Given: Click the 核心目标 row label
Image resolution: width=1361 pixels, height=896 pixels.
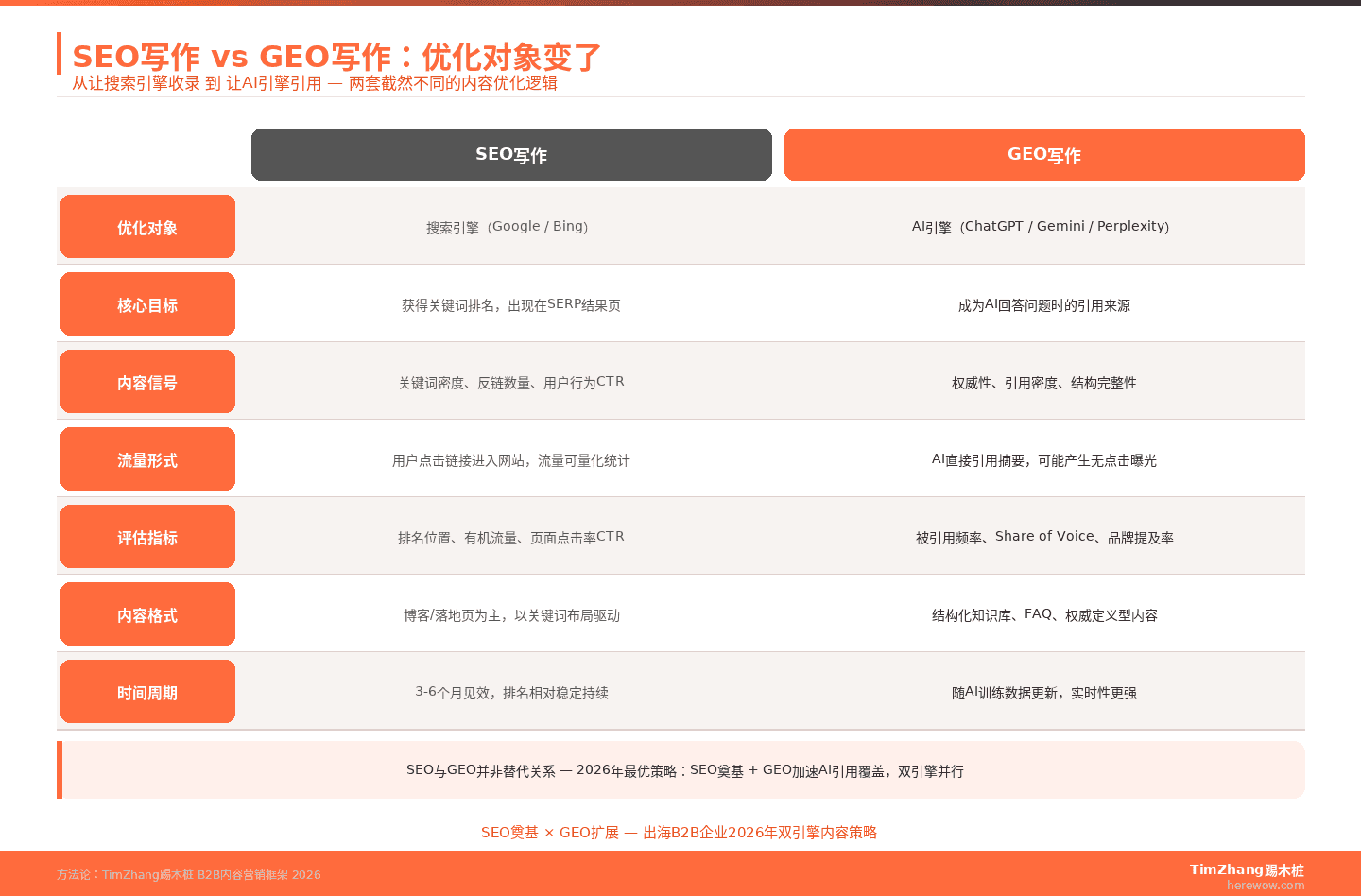Looking at the screenshot, I should tap(147, 303).
